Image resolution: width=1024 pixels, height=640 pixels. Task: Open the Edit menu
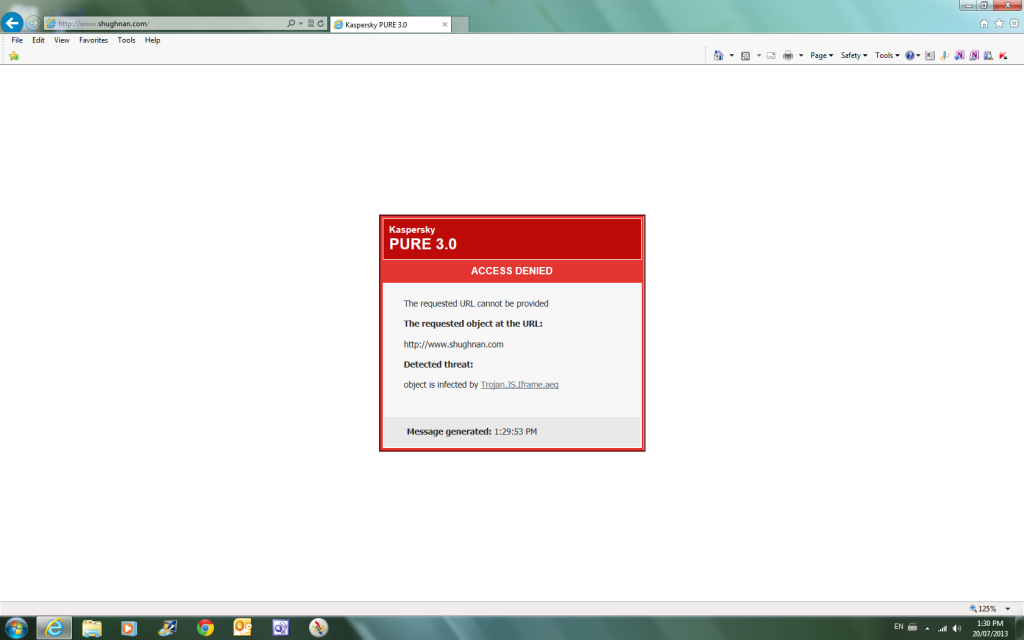pyautogui.click(x=39, y=40)
